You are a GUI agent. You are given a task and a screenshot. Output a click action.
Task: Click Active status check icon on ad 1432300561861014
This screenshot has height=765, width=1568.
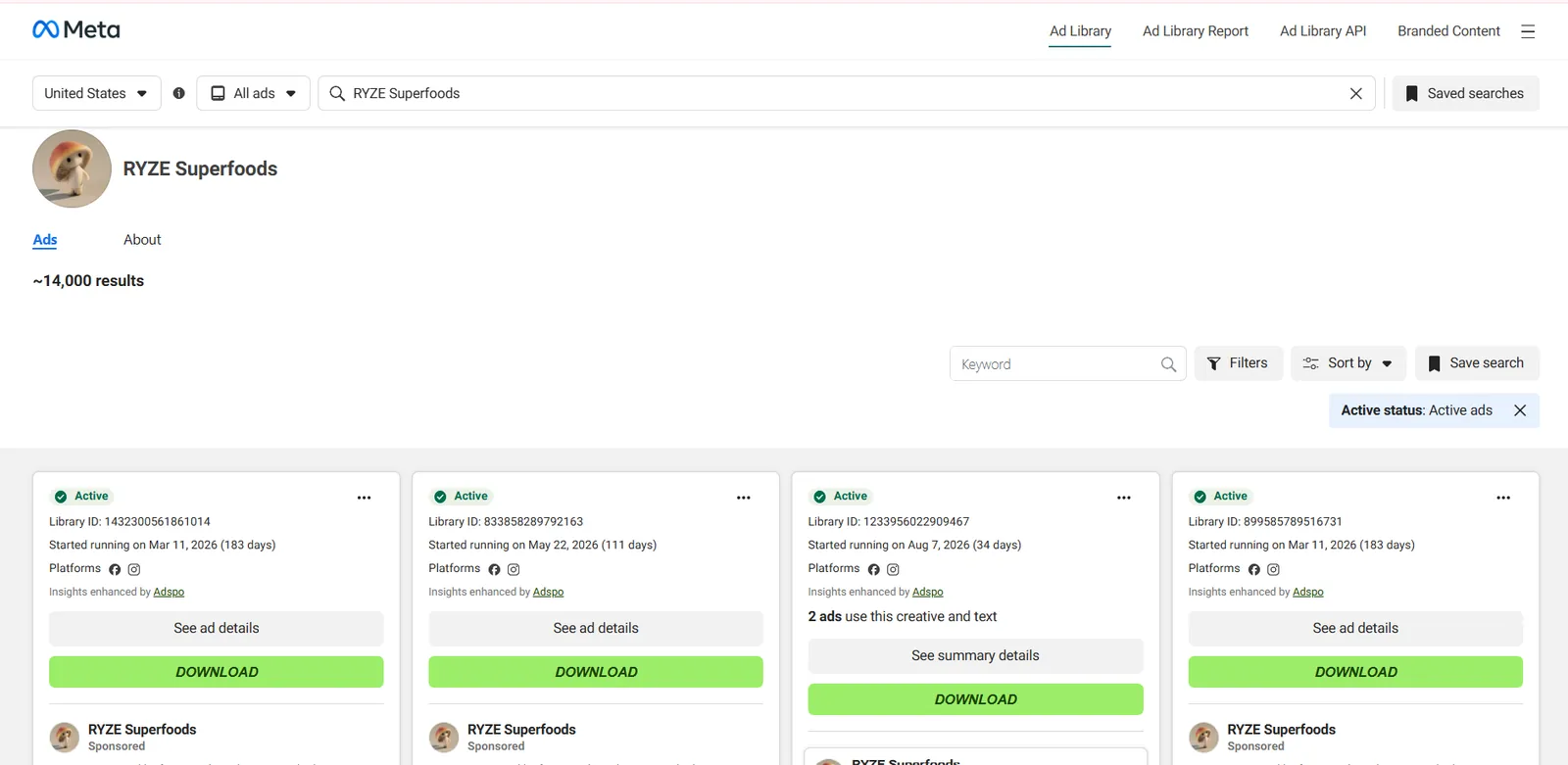click(61, 497)
